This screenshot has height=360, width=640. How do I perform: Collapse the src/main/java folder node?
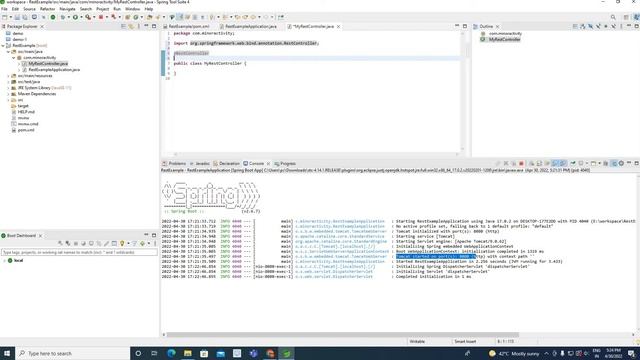click(8, 52)
